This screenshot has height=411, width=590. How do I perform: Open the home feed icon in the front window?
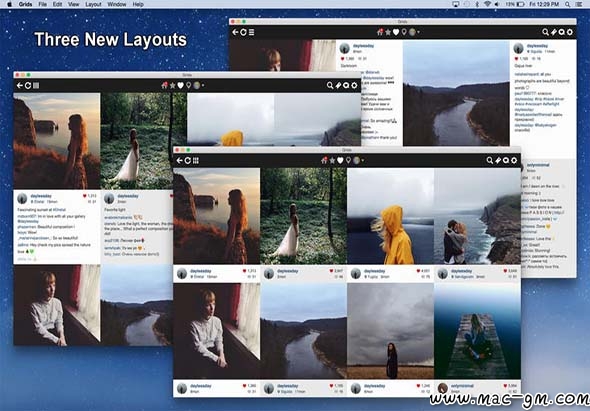coord(324,160)
